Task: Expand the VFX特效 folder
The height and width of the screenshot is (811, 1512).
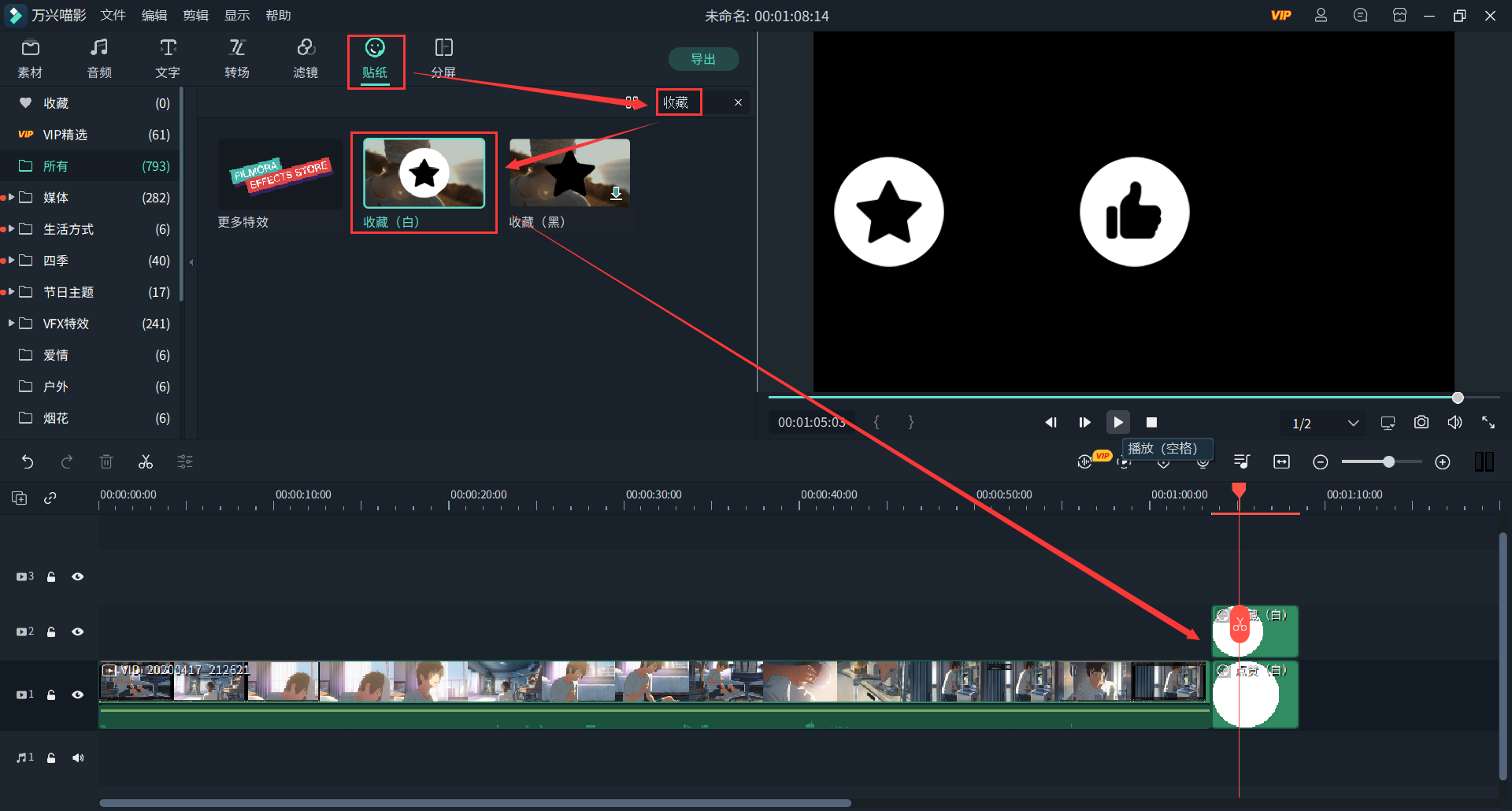Action: (x=12, y=324)
